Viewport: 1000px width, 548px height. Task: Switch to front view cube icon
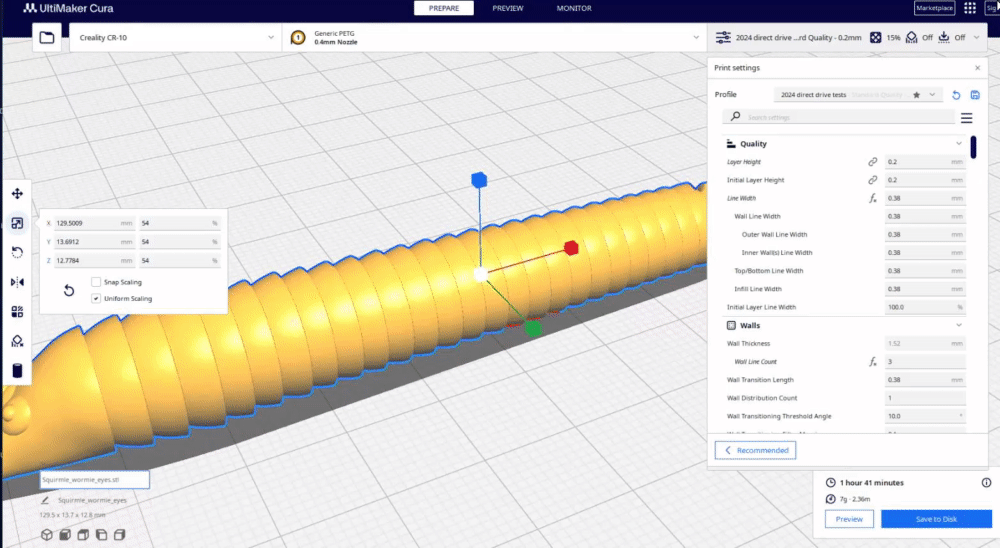(x=65, y=535)
